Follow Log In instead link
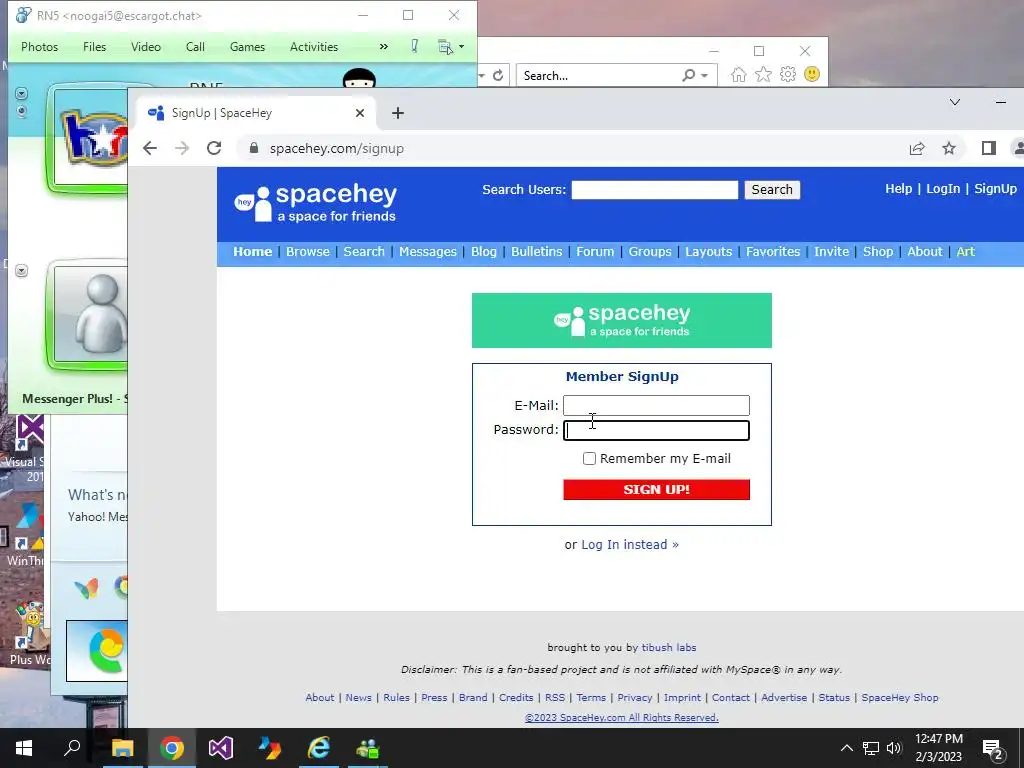The width and height of the screenshot is (1024, 768). (x=630, y=545)
